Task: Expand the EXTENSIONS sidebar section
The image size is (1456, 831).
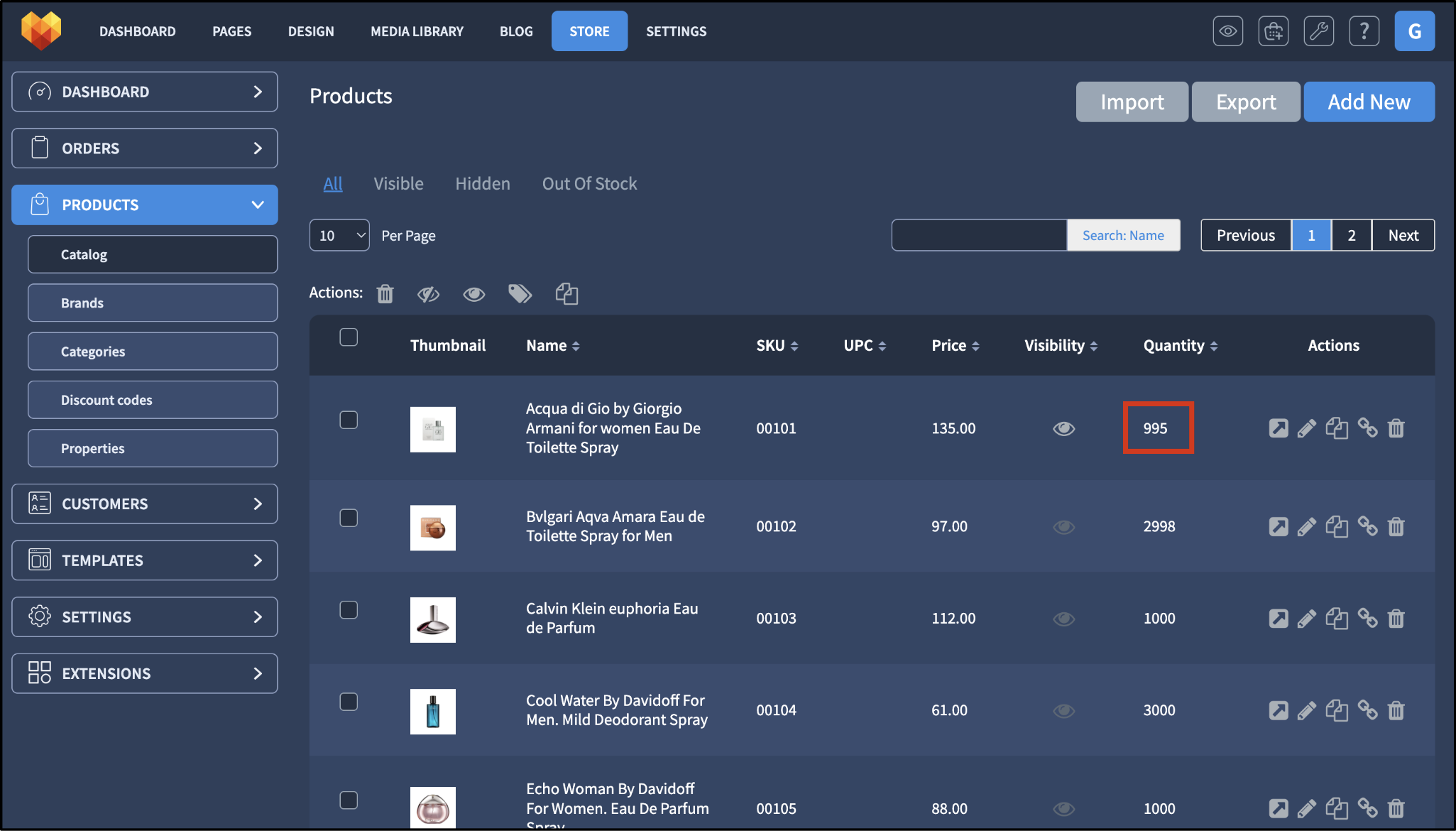Action: point(144,673)
